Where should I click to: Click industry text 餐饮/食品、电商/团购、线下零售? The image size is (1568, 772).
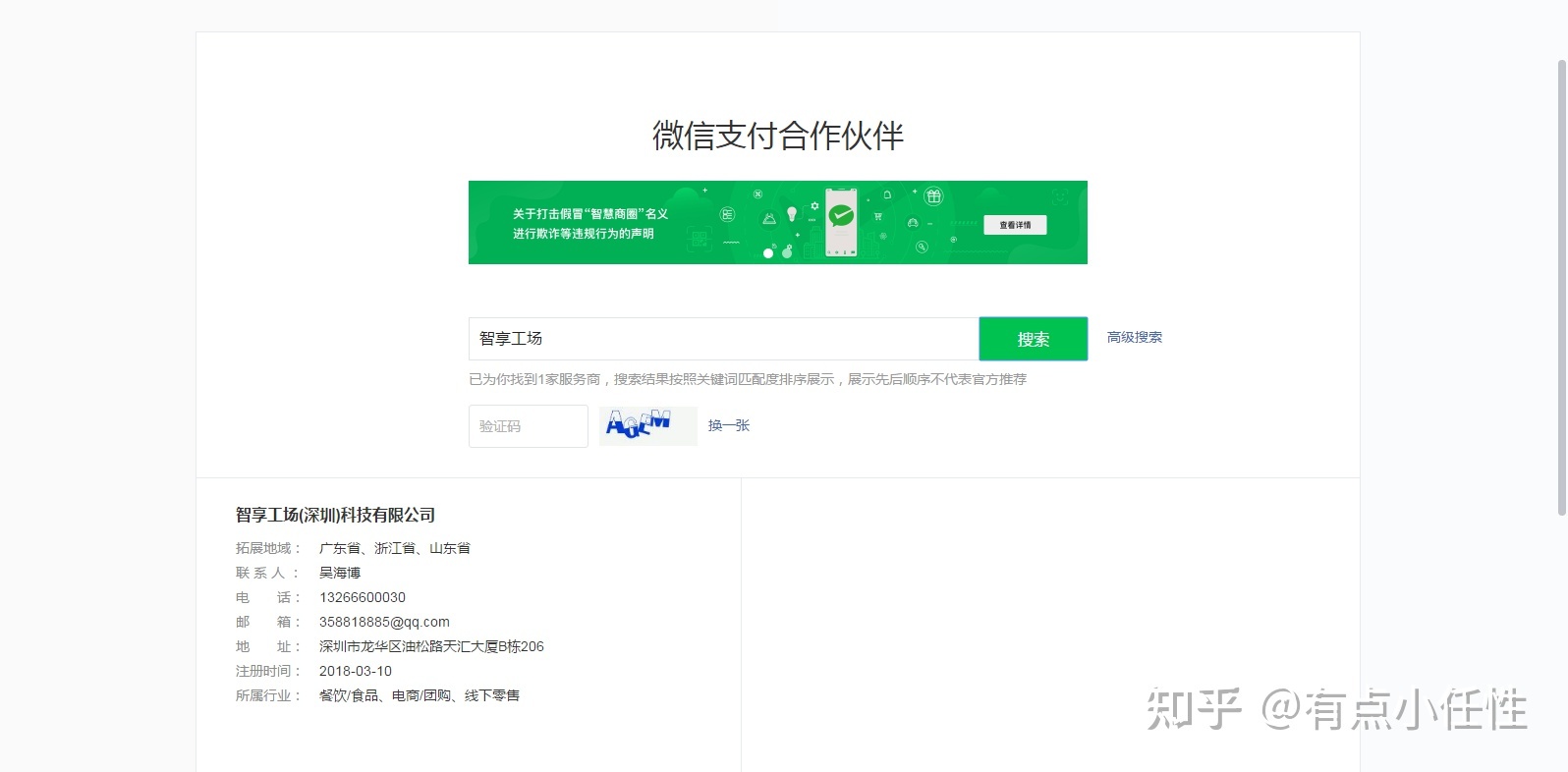click(420, 695)
